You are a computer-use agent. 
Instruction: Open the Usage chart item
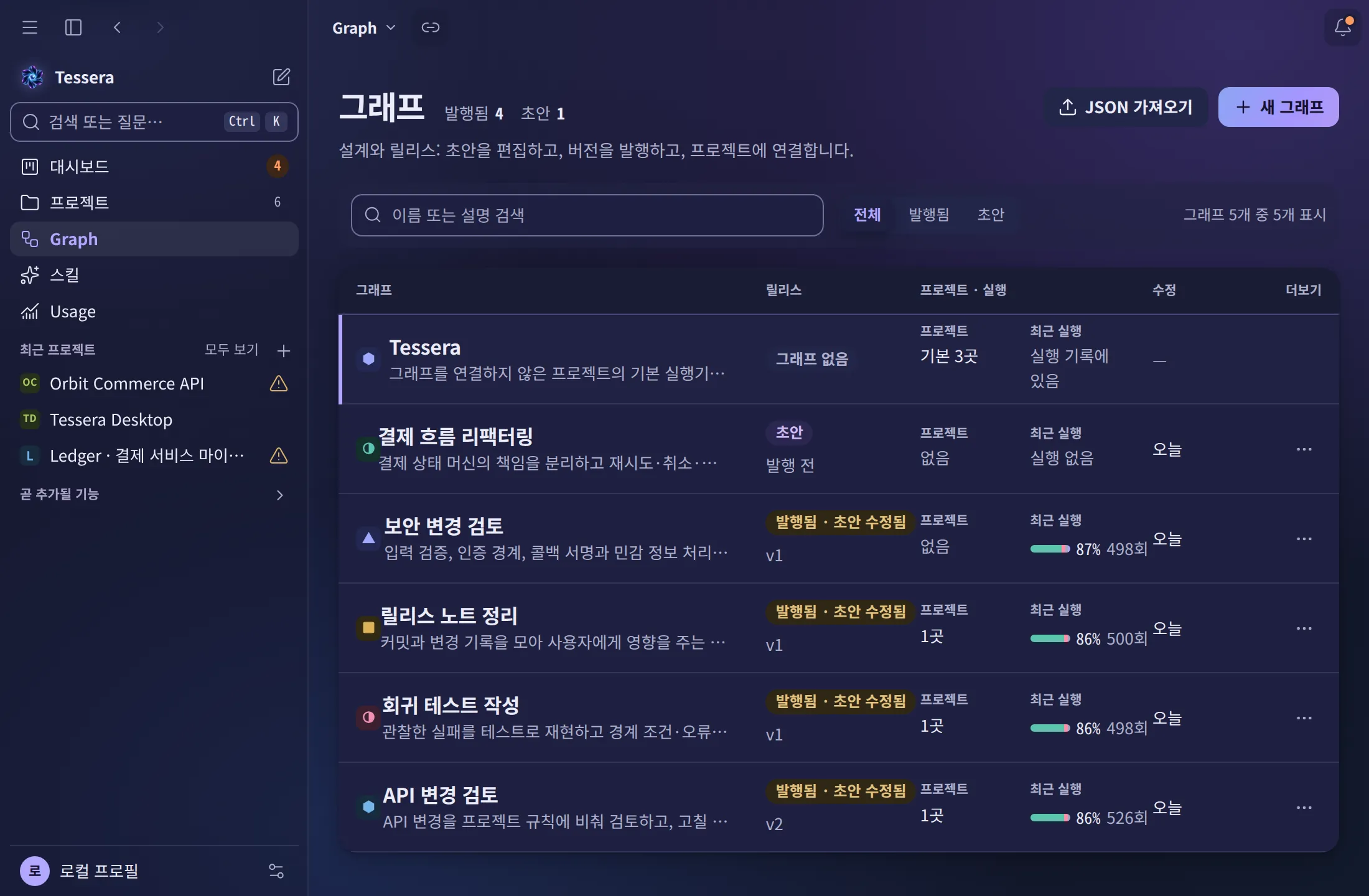coord(154,311)
